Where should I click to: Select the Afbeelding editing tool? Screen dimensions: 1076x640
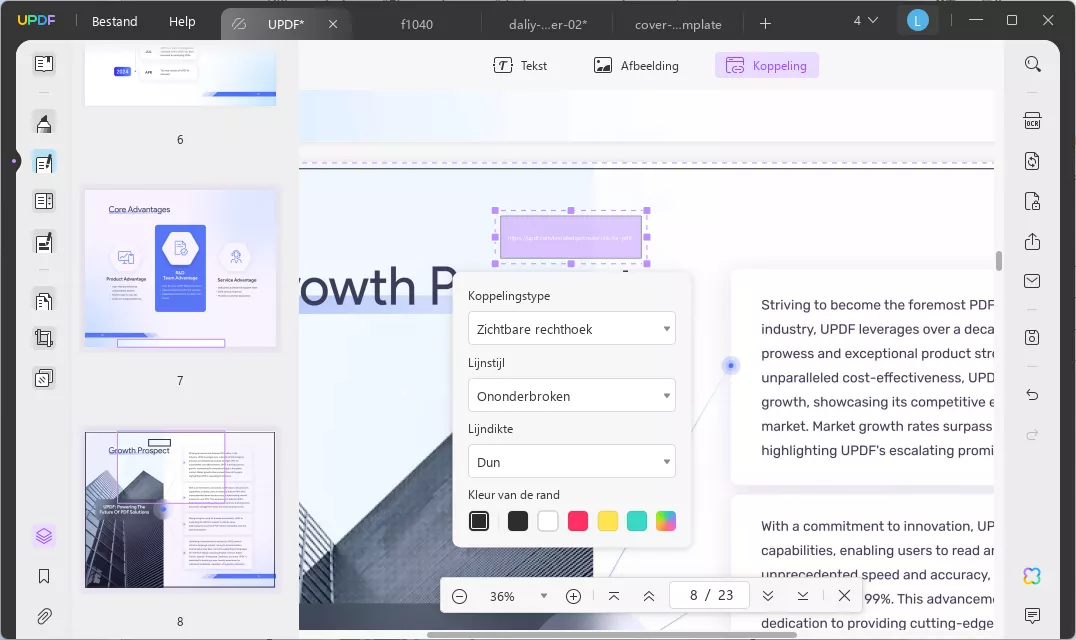(635, 65)
